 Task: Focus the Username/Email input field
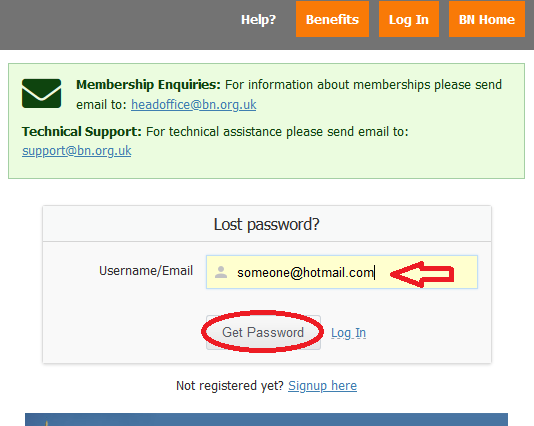tap(342, 272)
